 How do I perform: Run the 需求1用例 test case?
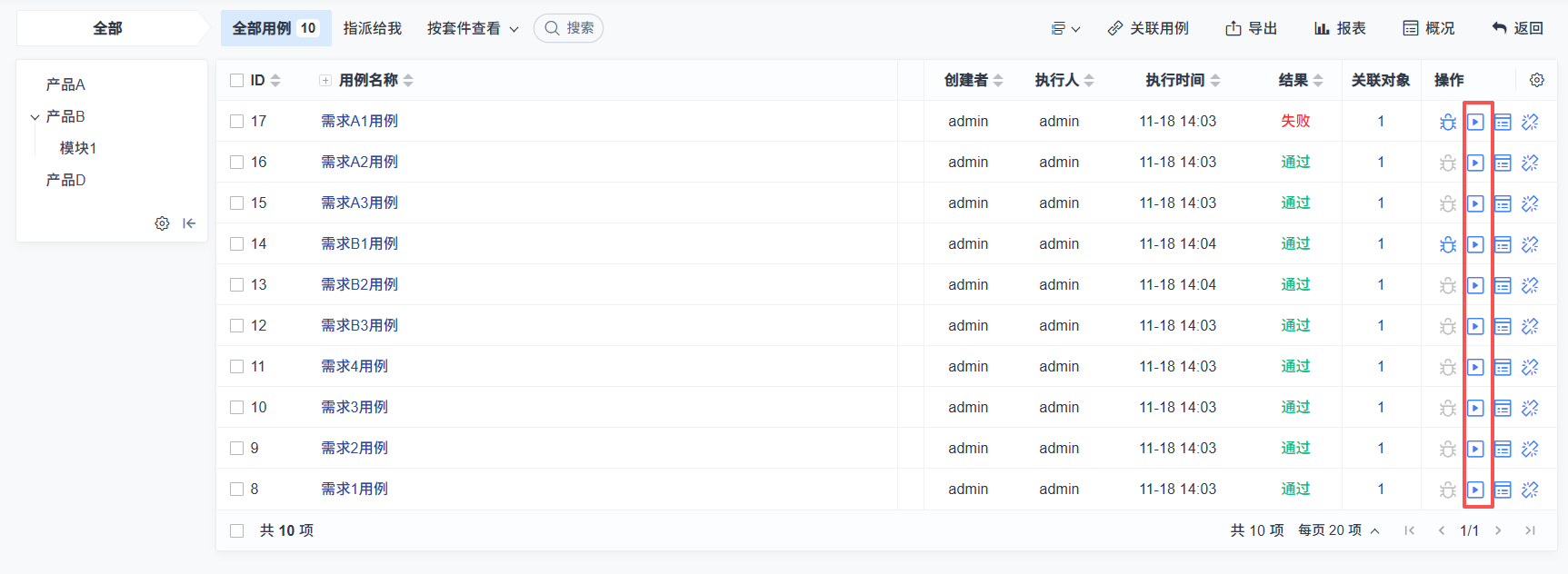pyautogui.click(x=1475, y=490)
